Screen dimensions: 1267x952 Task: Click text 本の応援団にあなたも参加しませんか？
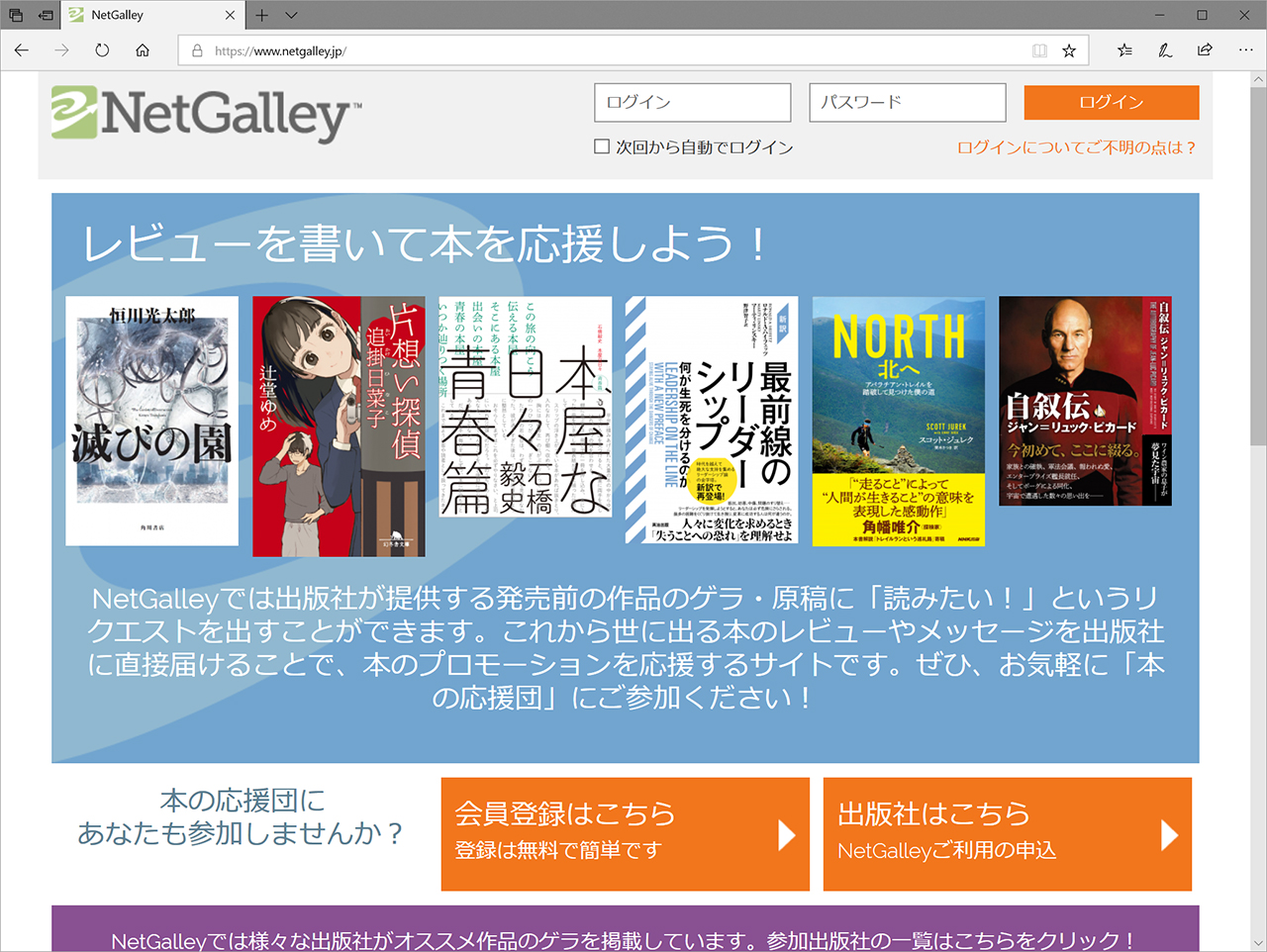click(x=243, y=816)
